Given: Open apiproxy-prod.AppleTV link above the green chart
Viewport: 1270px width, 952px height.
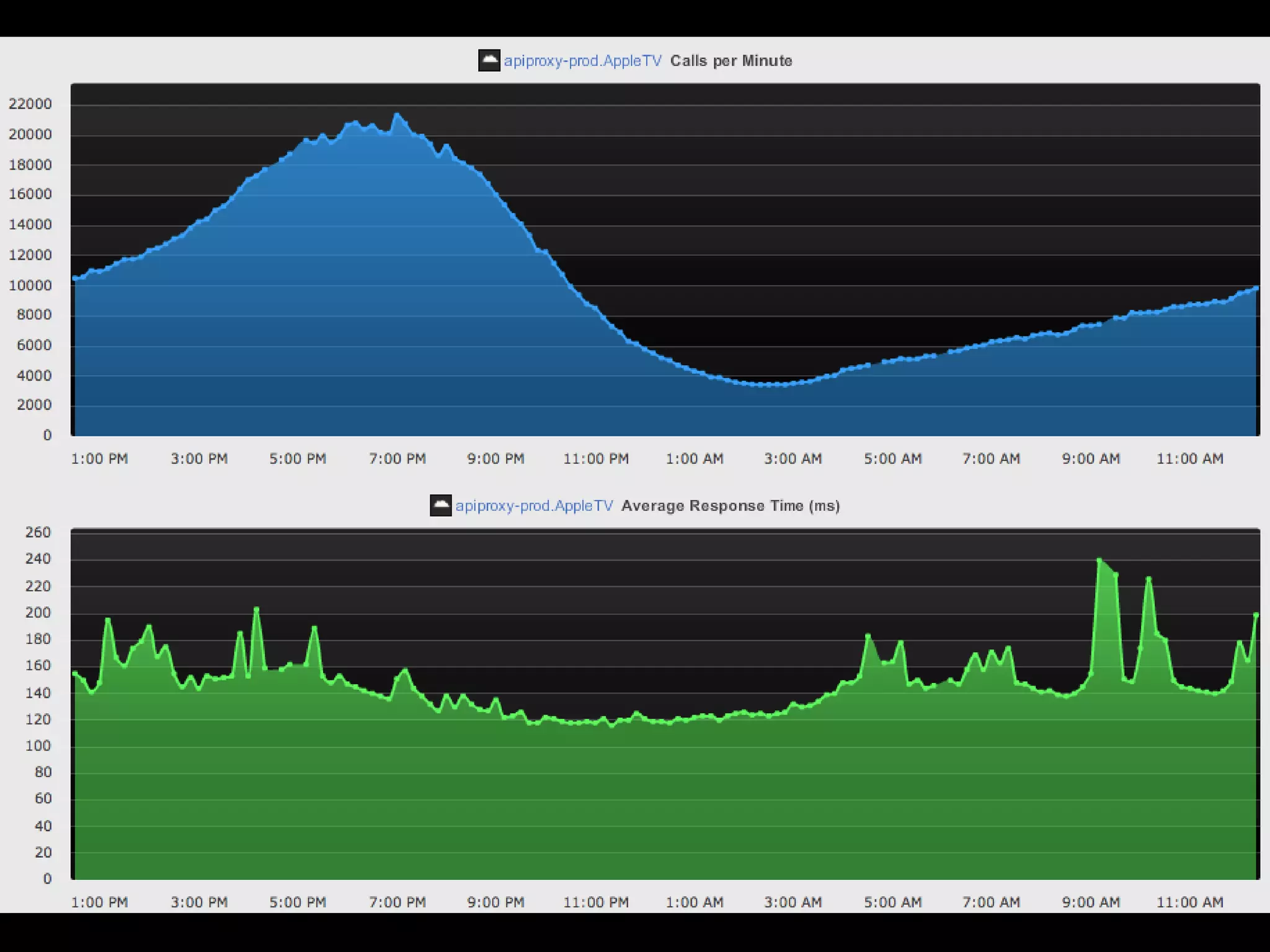Looking at the screenshot, I should [x=534, y=506].
